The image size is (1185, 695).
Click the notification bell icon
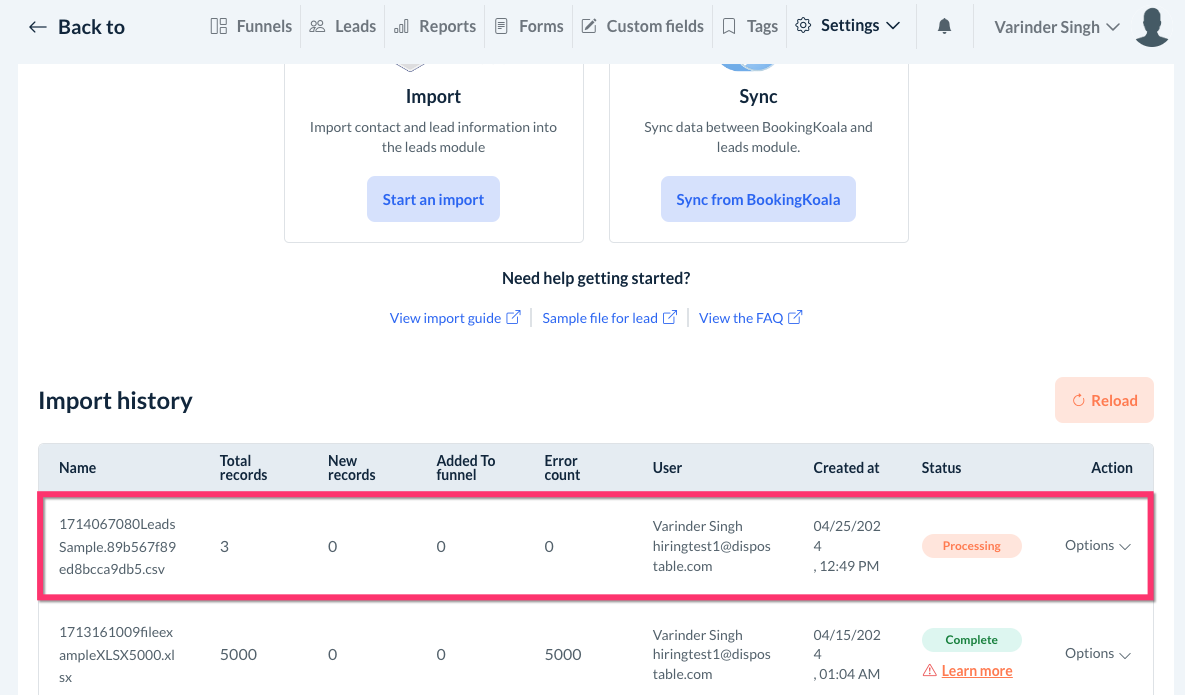pos(944,27)
